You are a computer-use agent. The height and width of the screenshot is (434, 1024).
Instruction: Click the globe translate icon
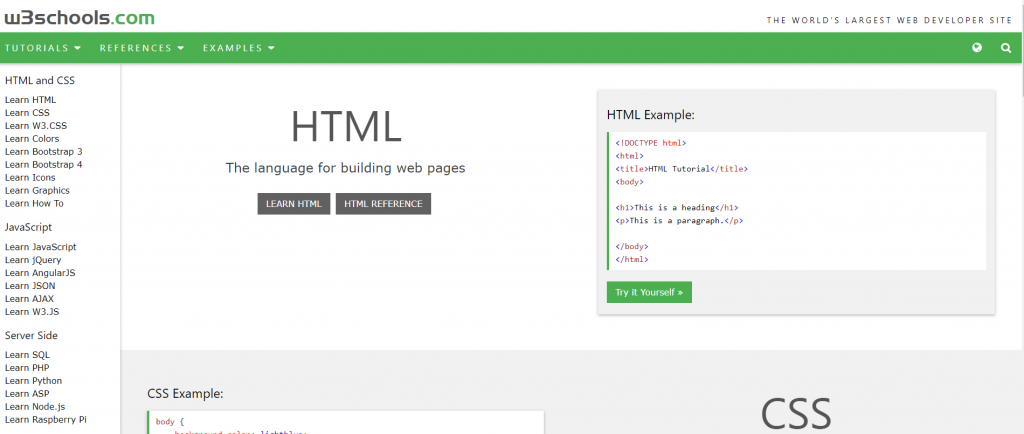tap(977, 48)
